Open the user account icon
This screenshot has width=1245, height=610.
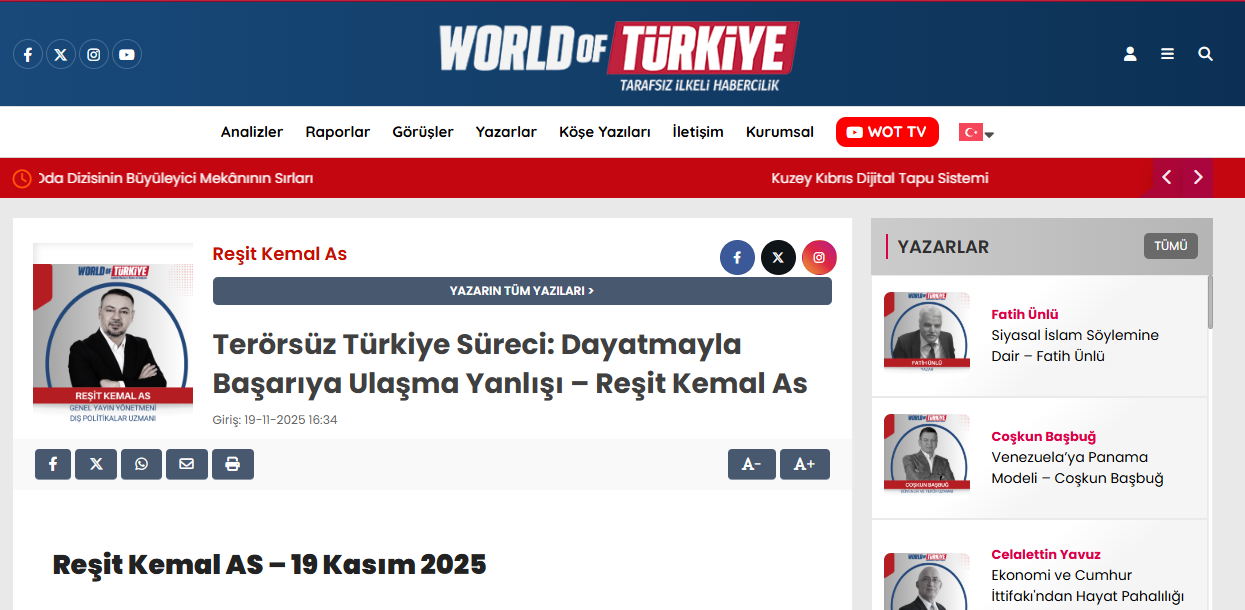coord(1130,54)
